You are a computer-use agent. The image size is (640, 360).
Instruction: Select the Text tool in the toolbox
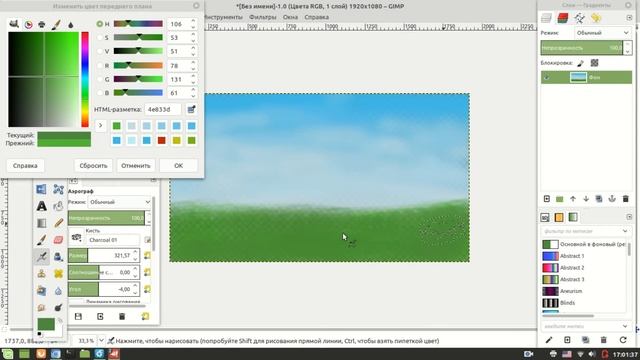pos(41,206)
